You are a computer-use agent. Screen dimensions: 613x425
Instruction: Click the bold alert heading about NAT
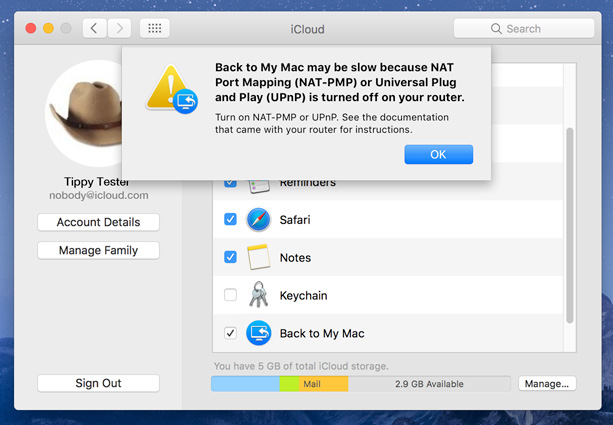point(339,82)
